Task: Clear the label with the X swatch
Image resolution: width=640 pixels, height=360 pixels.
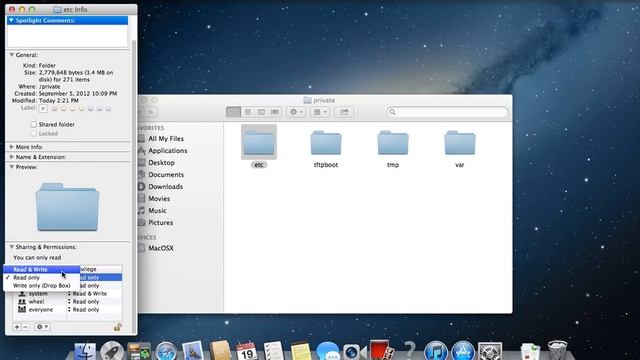Action: [x=43, y=109]
